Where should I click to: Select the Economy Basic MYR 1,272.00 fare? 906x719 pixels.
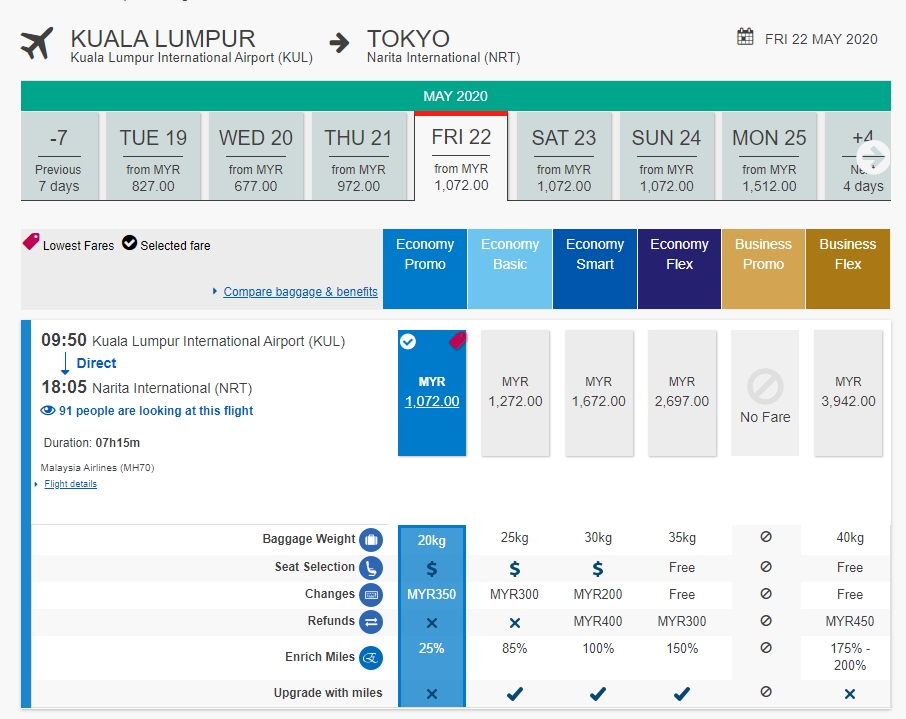tap(515, 392)
